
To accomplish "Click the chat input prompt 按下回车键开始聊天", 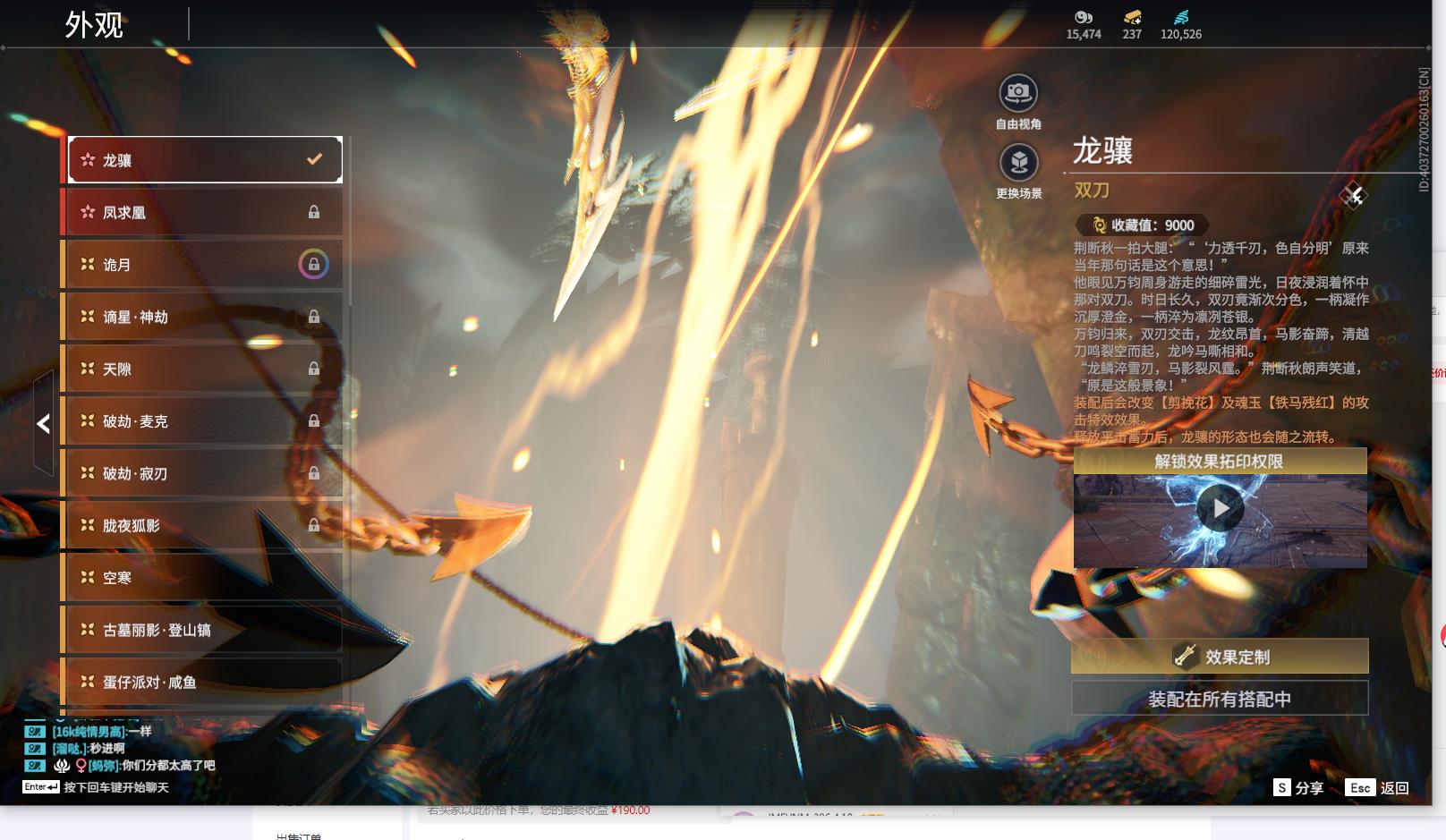I will pos(115,787).
